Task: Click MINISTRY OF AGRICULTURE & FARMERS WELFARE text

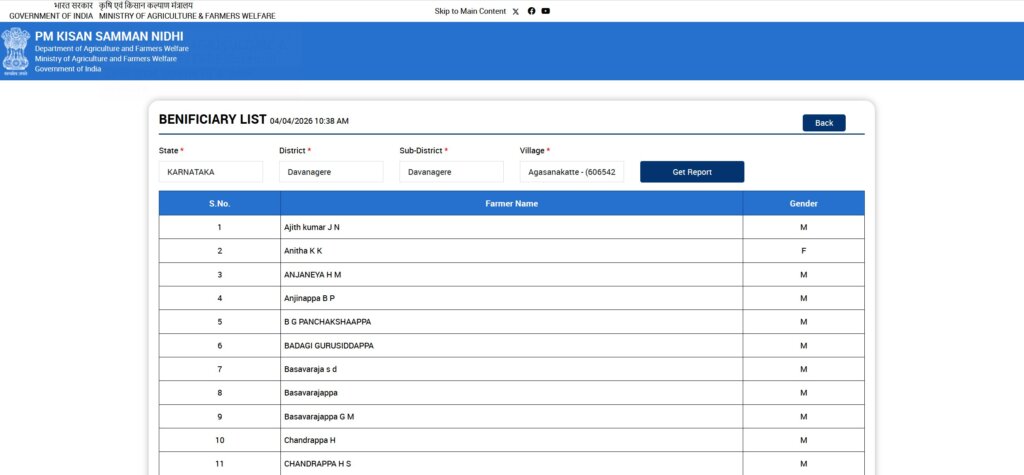Action: point(187,16)
